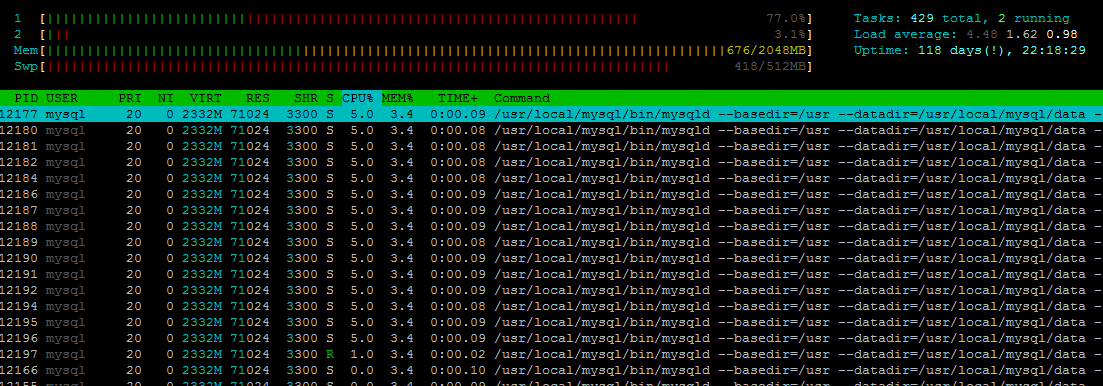Select process row with PID 12166

552,370
